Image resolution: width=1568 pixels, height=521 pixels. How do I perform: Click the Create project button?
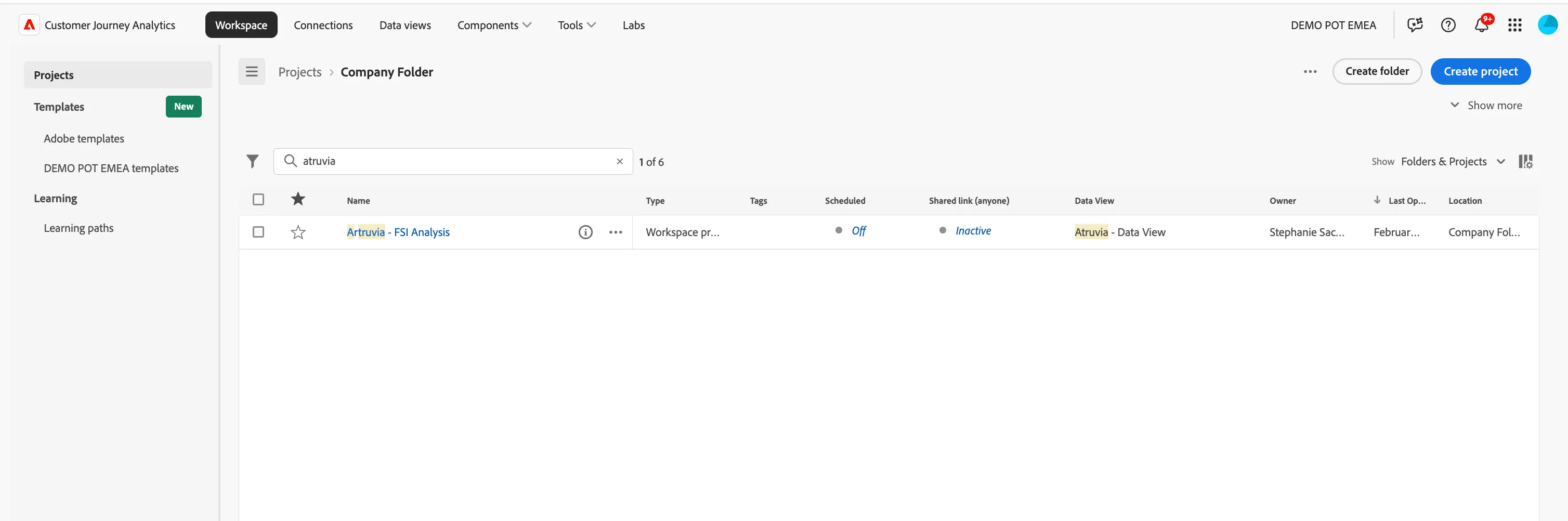[x=1480, y=71]
